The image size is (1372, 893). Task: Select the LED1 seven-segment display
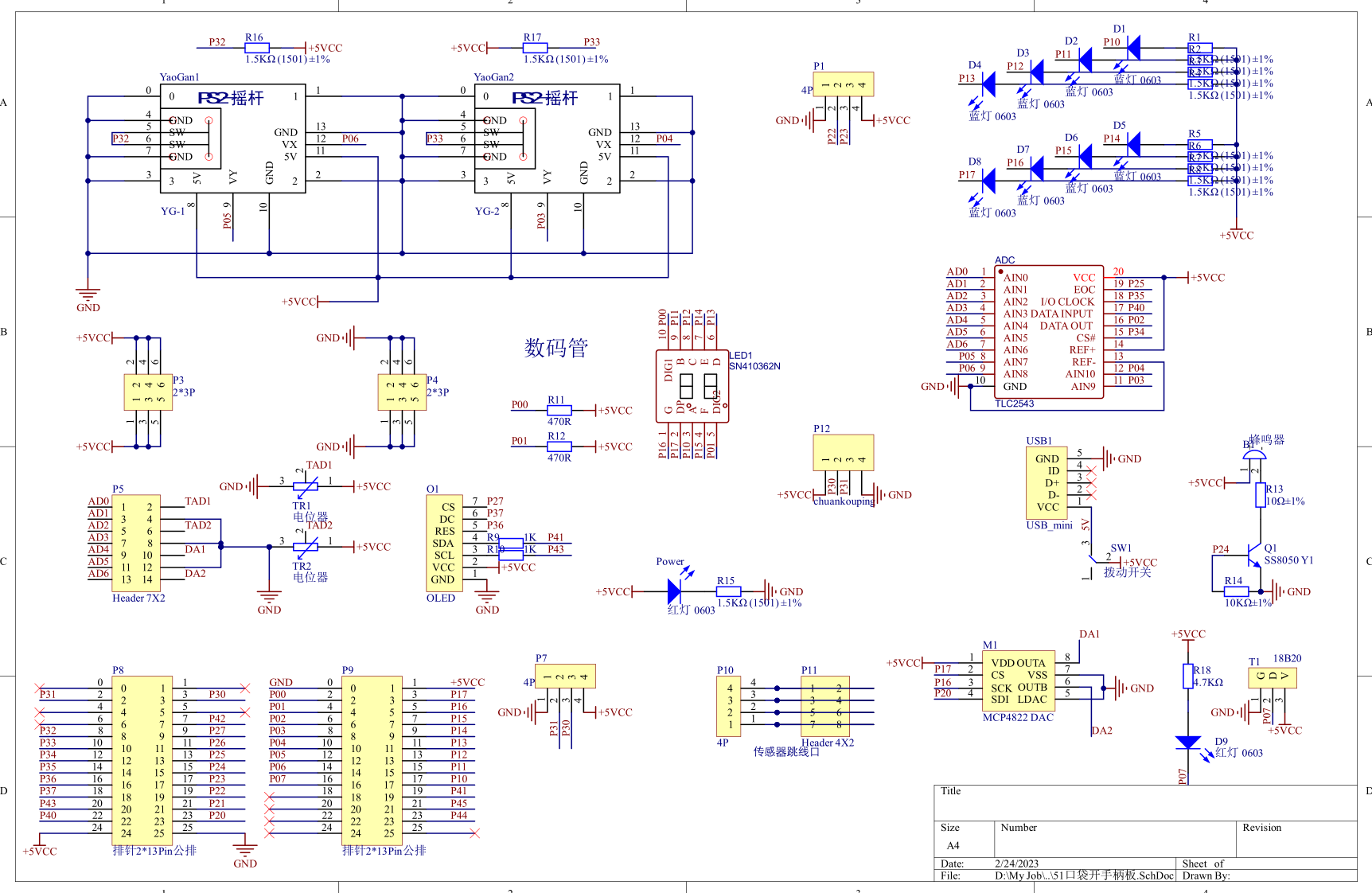tap(692, 386)
